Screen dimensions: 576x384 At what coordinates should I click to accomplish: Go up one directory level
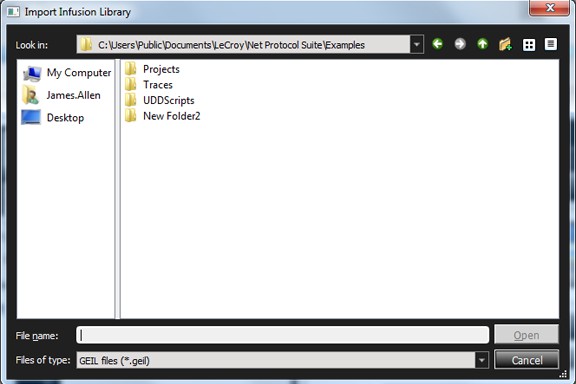482,44
